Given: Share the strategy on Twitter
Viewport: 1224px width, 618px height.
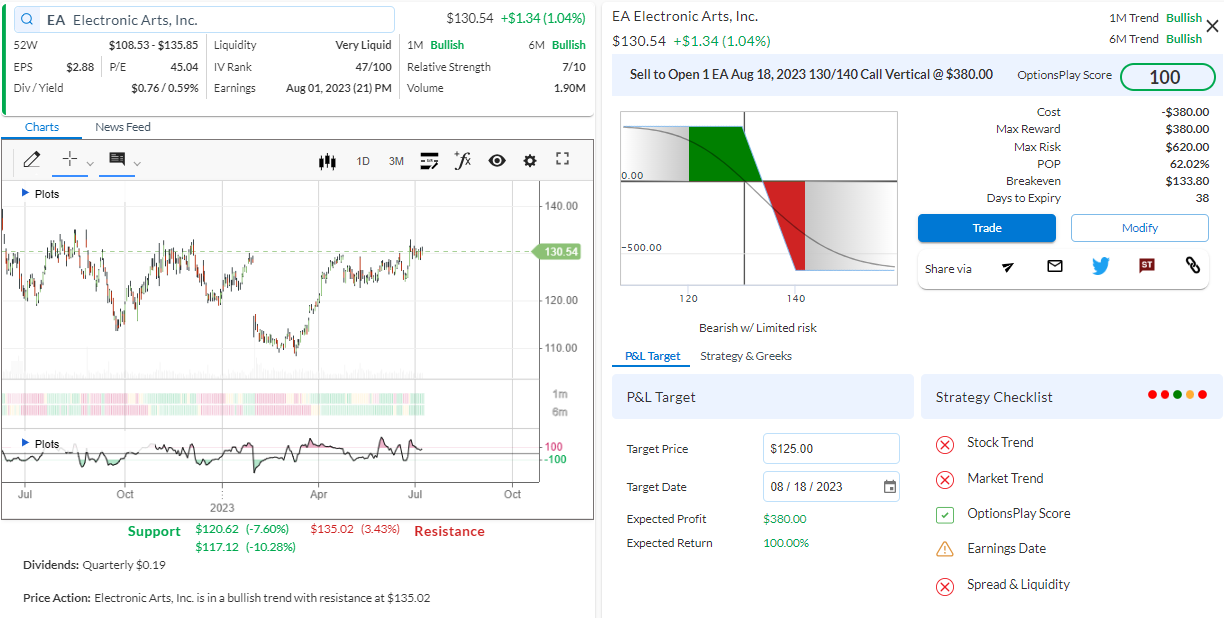Looking at the screenshot, I should pyautogui.click(x=1101, y=266).
